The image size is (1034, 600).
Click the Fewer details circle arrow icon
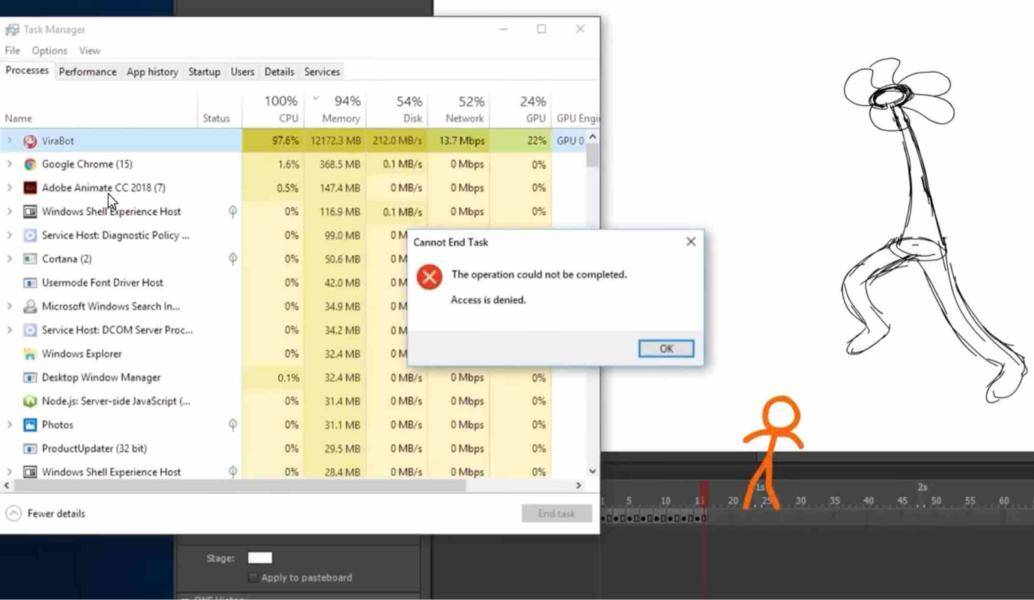[x=13, y=514]
